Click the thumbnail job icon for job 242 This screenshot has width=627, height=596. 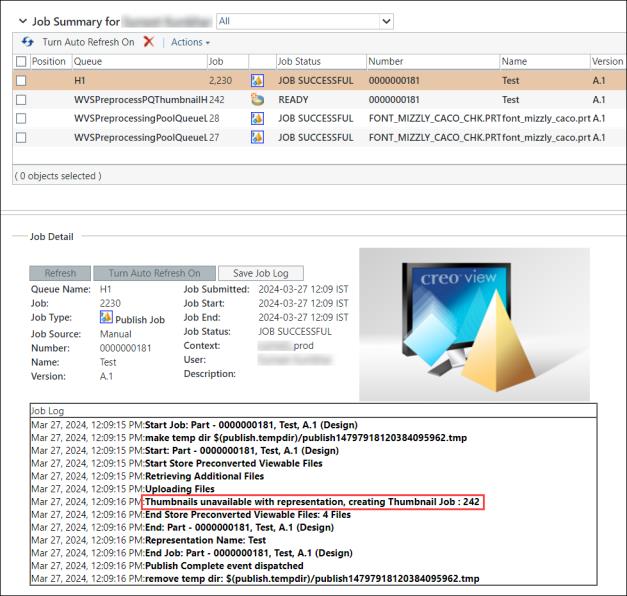point(257,99)
